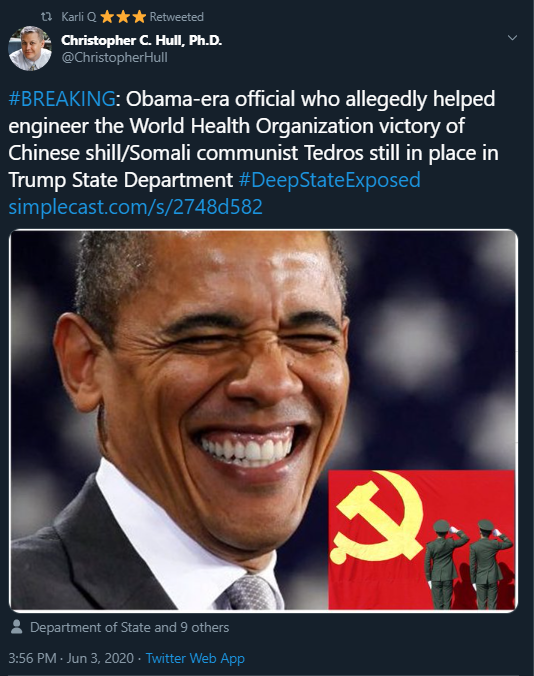Viewport: 534px width, 676px height.
Task: Click the Jun 3, 2020 date
Action: (100, 658)
